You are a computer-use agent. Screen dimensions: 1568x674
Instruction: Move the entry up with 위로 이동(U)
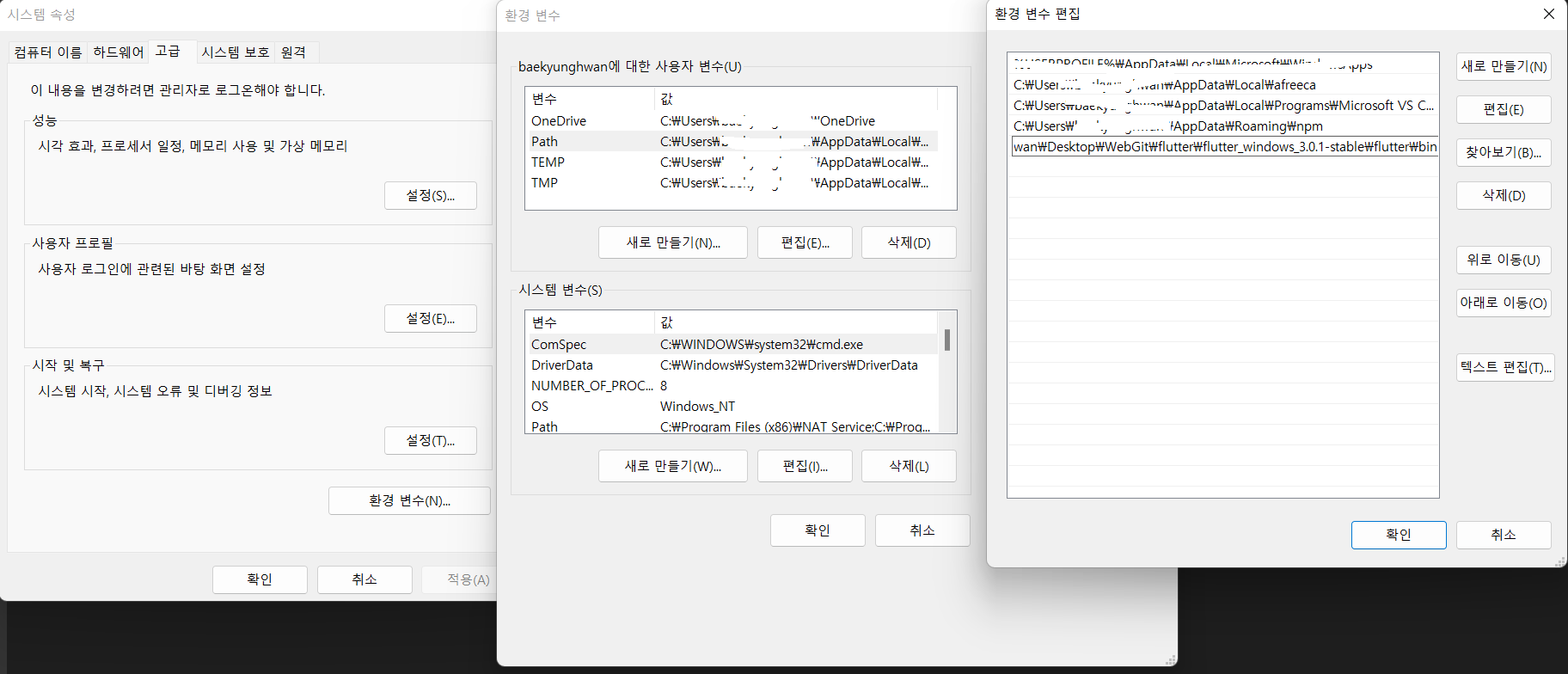click(1504, 260)
